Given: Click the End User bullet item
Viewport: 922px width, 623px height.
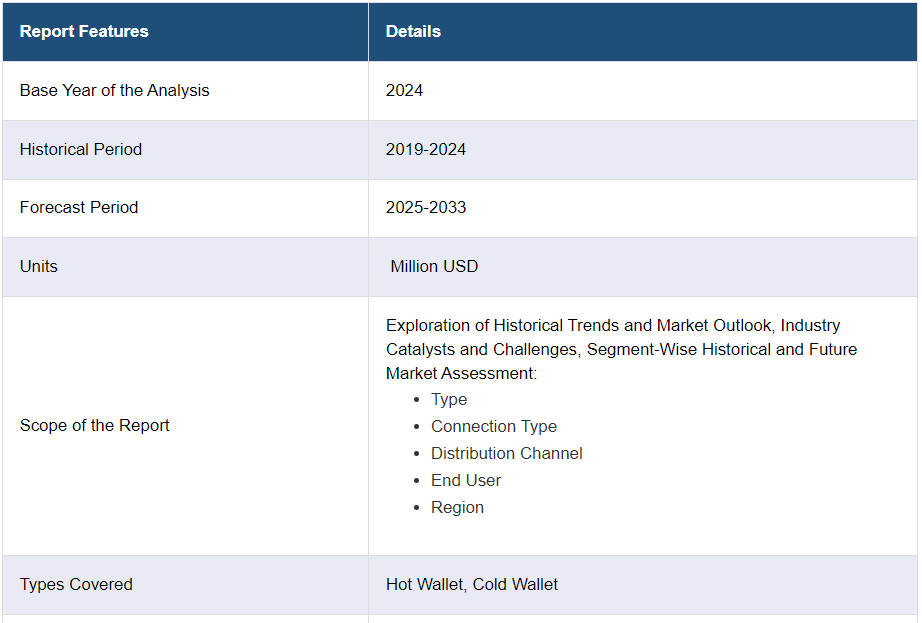Looking at the screenshot, I should point(466,480).
